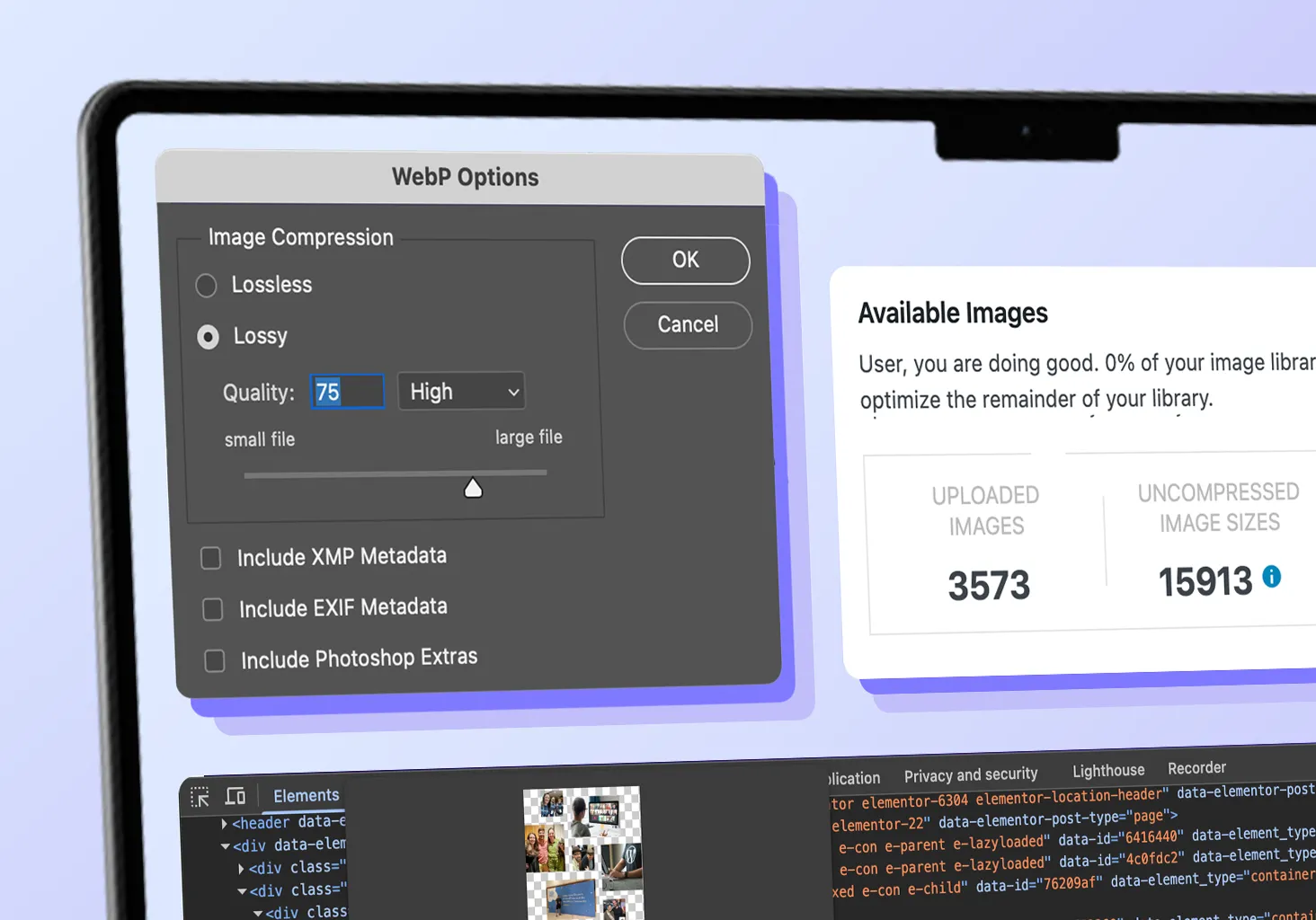Screen dimensions: 1316x920
Task: Open the Privacy and security panel
Action: 971,774
